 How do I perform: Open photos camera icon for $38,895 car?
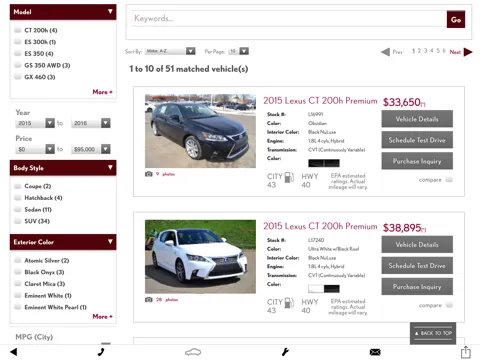click(x=149, y=300)
